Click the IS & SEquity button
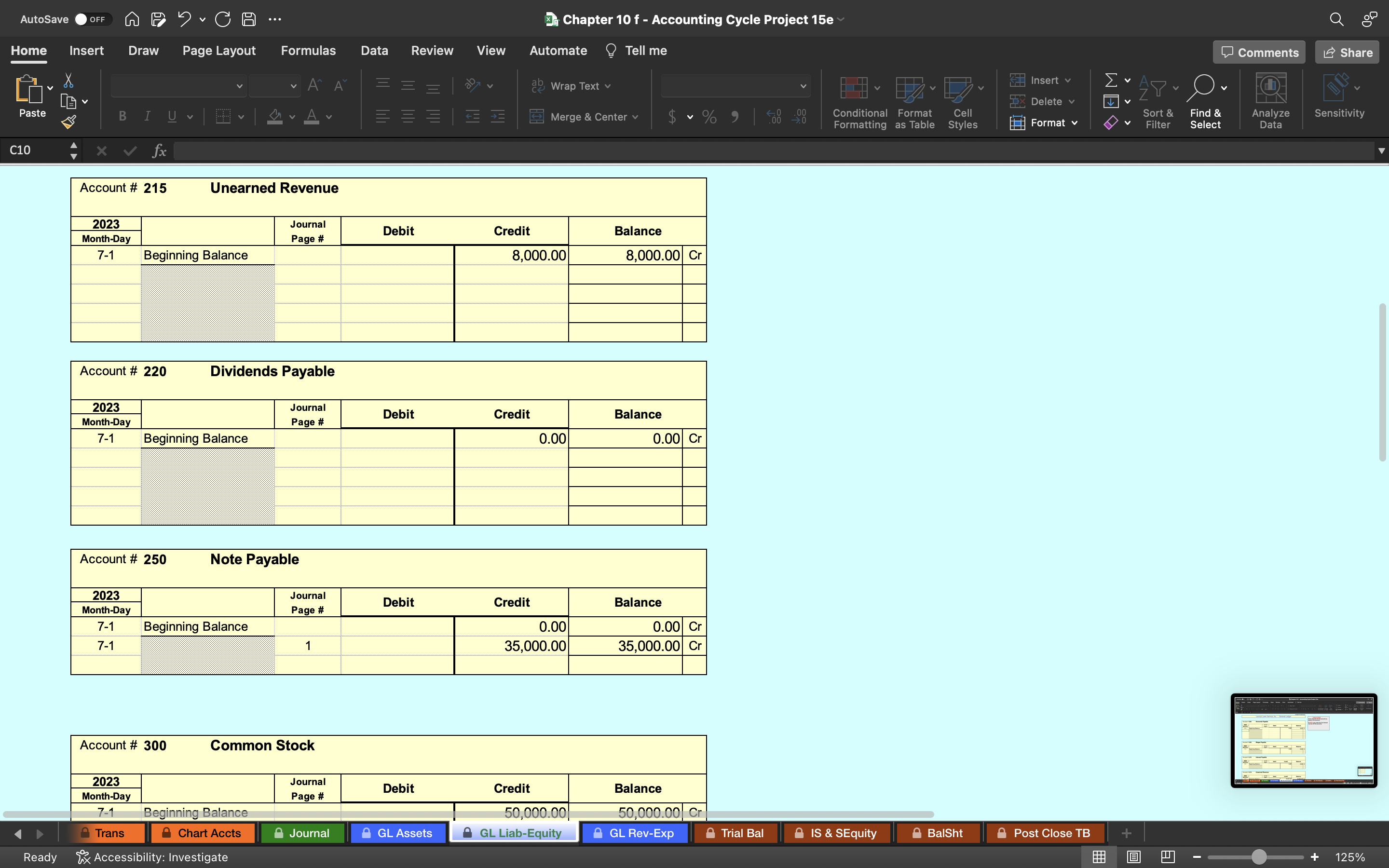Screen dimensions: 1389x868 pyautogui.click(x=844, y=833)
